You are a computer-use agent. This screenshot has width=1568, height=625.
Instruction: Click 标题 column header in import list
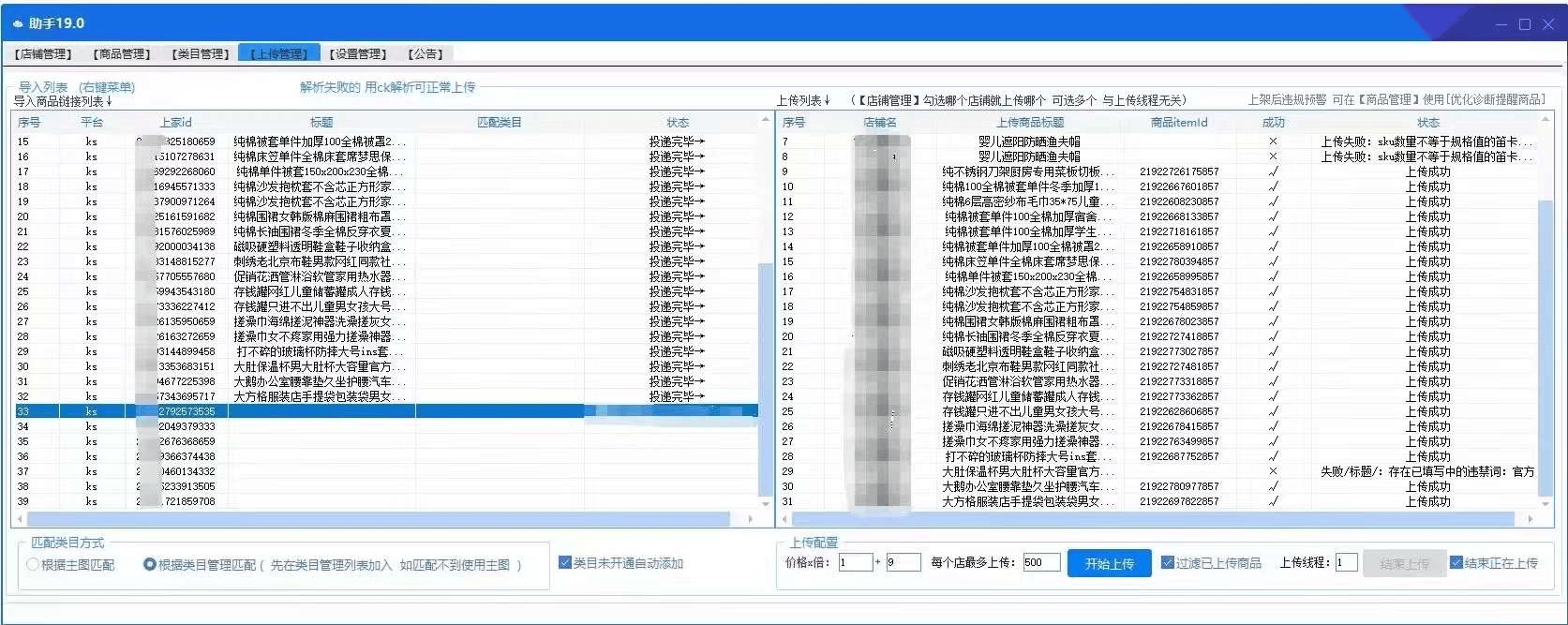(321, 123)
